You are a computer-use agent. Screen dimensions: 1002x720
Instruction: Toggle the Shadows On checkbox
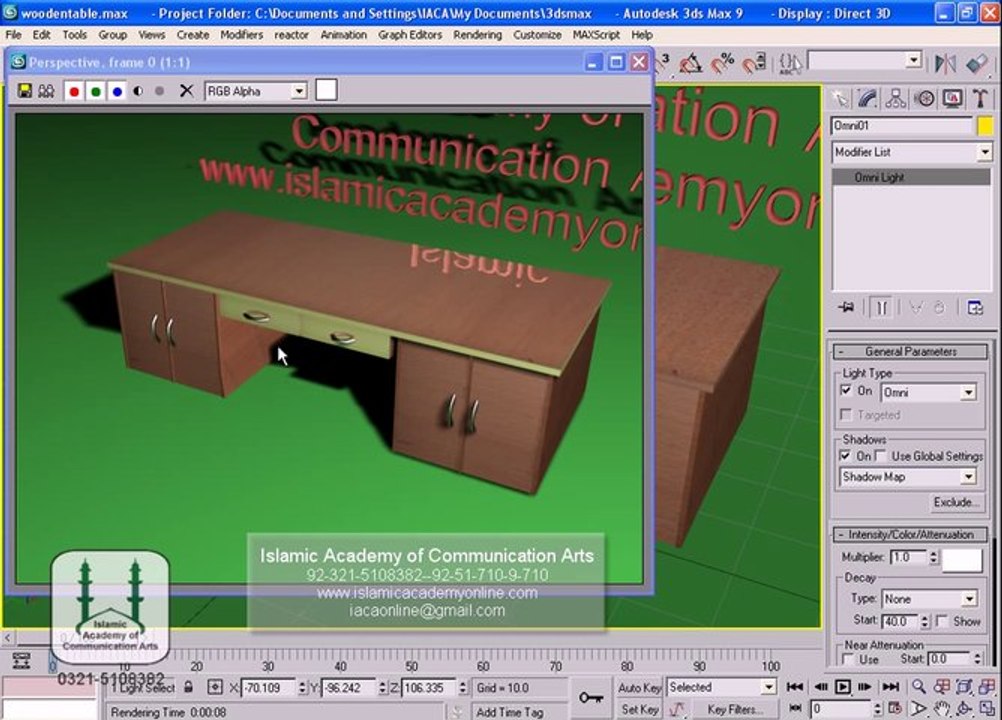(845, 456)
